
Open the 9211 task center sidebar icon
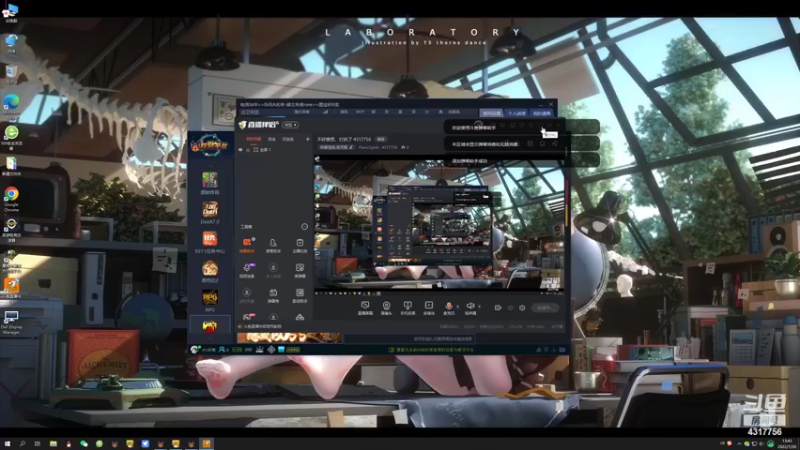click(210, 239)
